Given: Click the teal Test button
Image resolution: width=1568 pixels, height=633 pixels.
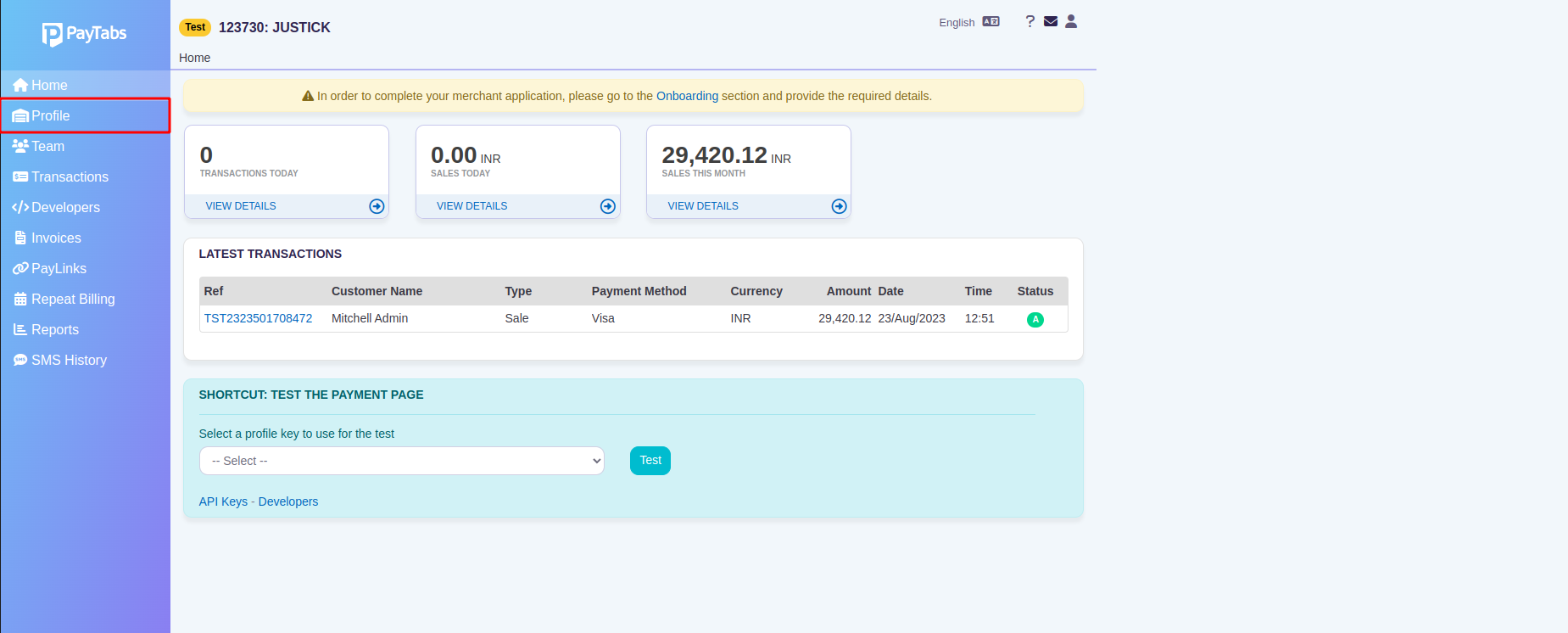Looking at the screenshot, I should point(650,461).
